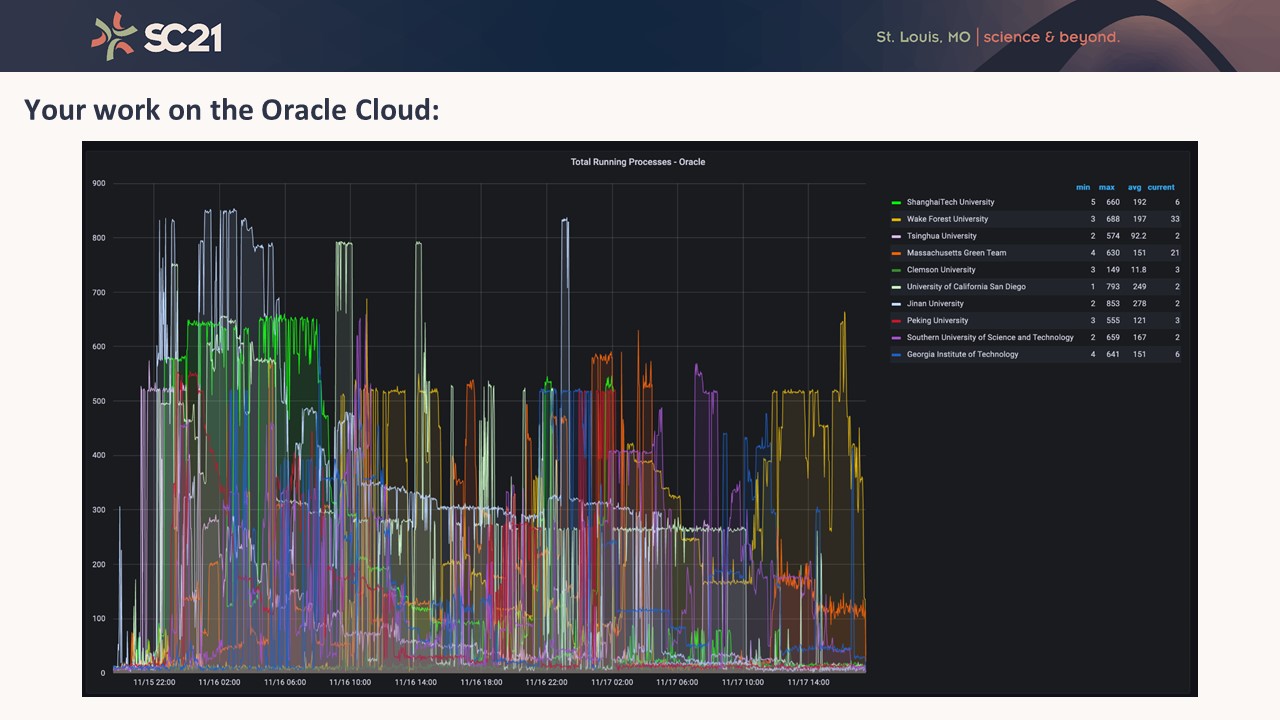Click UC San Diego's avg value 249
The height and width of the screenshot is (720, 1280).
[x=1139, y=287]
